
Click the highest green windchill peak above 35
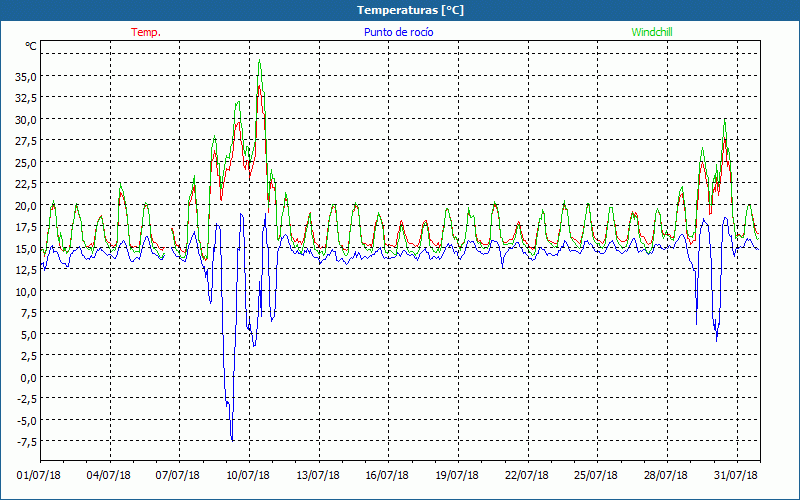point(260,61)
